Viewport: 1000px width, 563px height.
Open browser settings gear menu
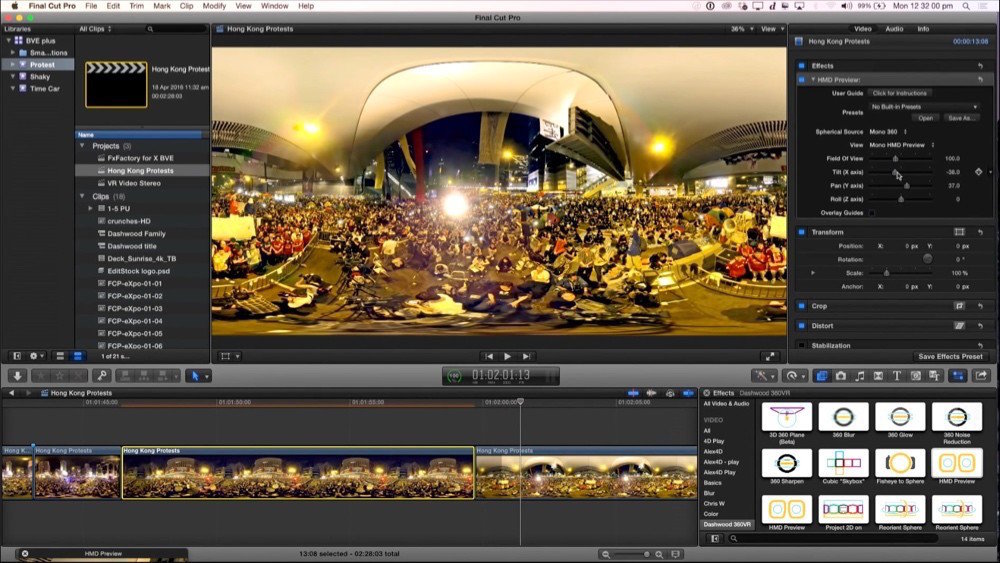coord(36,356)
